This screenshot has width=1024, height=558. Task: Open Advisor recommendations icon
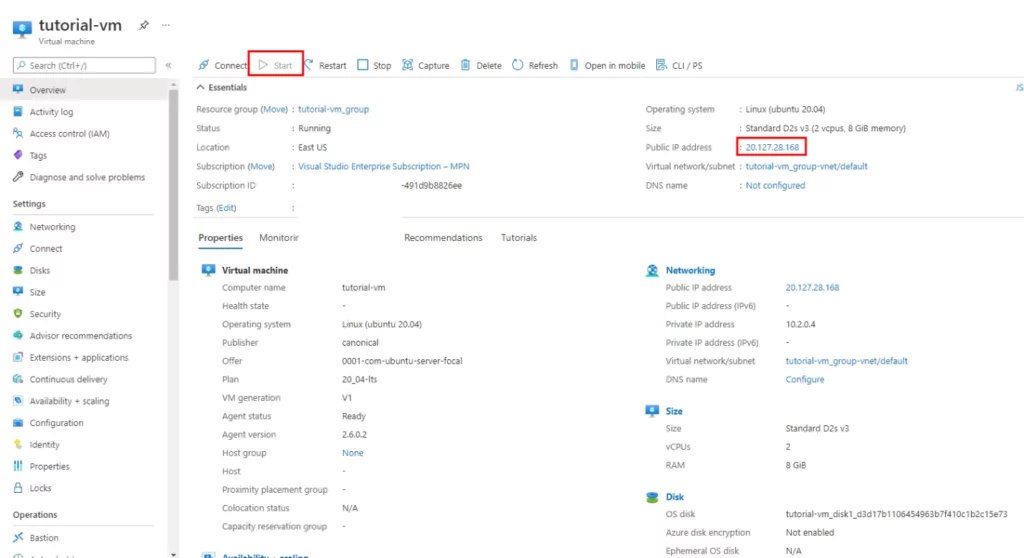pyautogui.click(x=18, y=335)
